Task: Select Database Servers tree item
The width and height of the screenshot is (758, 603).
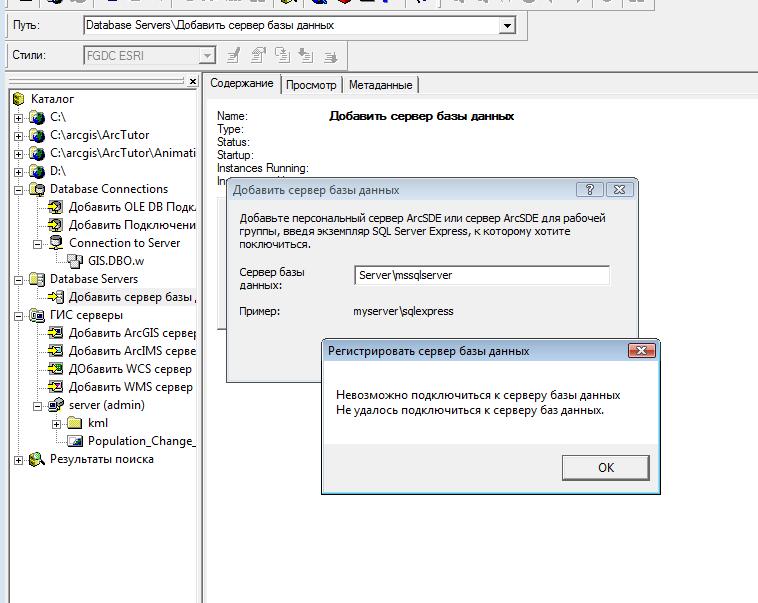Action: click(x=94, y=279)
